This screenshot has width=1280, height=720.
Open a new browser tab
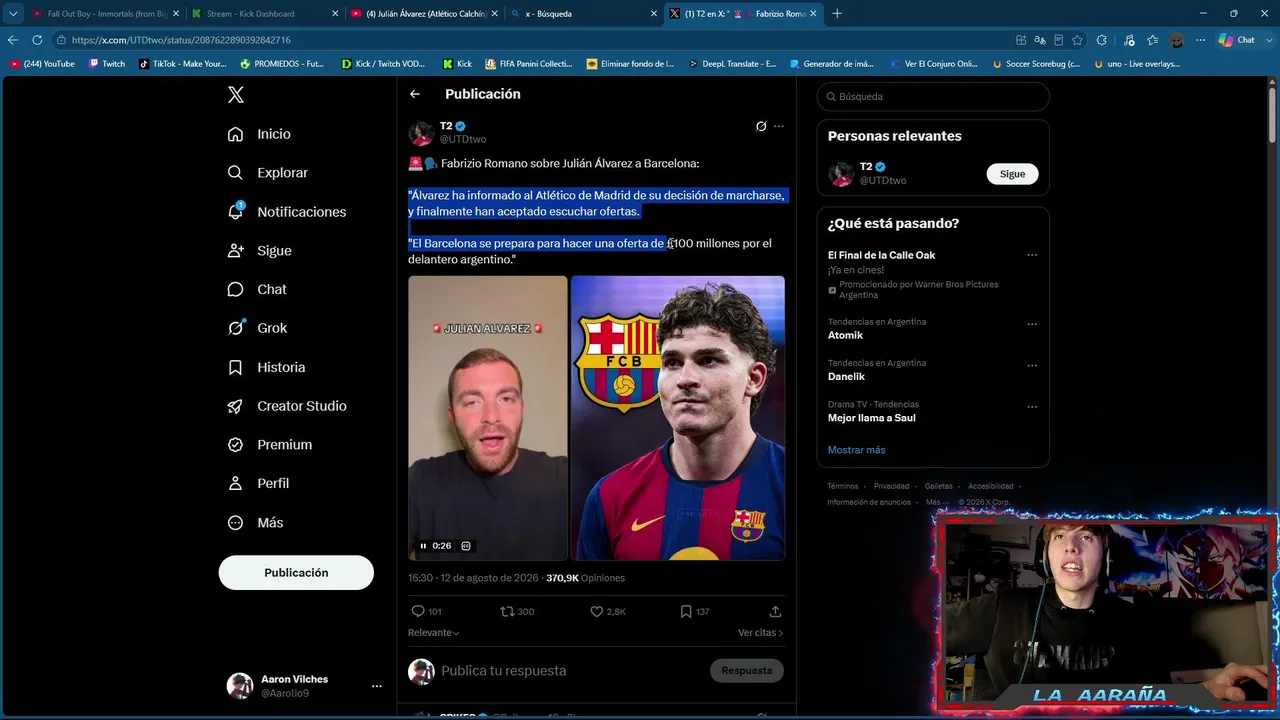[837, 14]
